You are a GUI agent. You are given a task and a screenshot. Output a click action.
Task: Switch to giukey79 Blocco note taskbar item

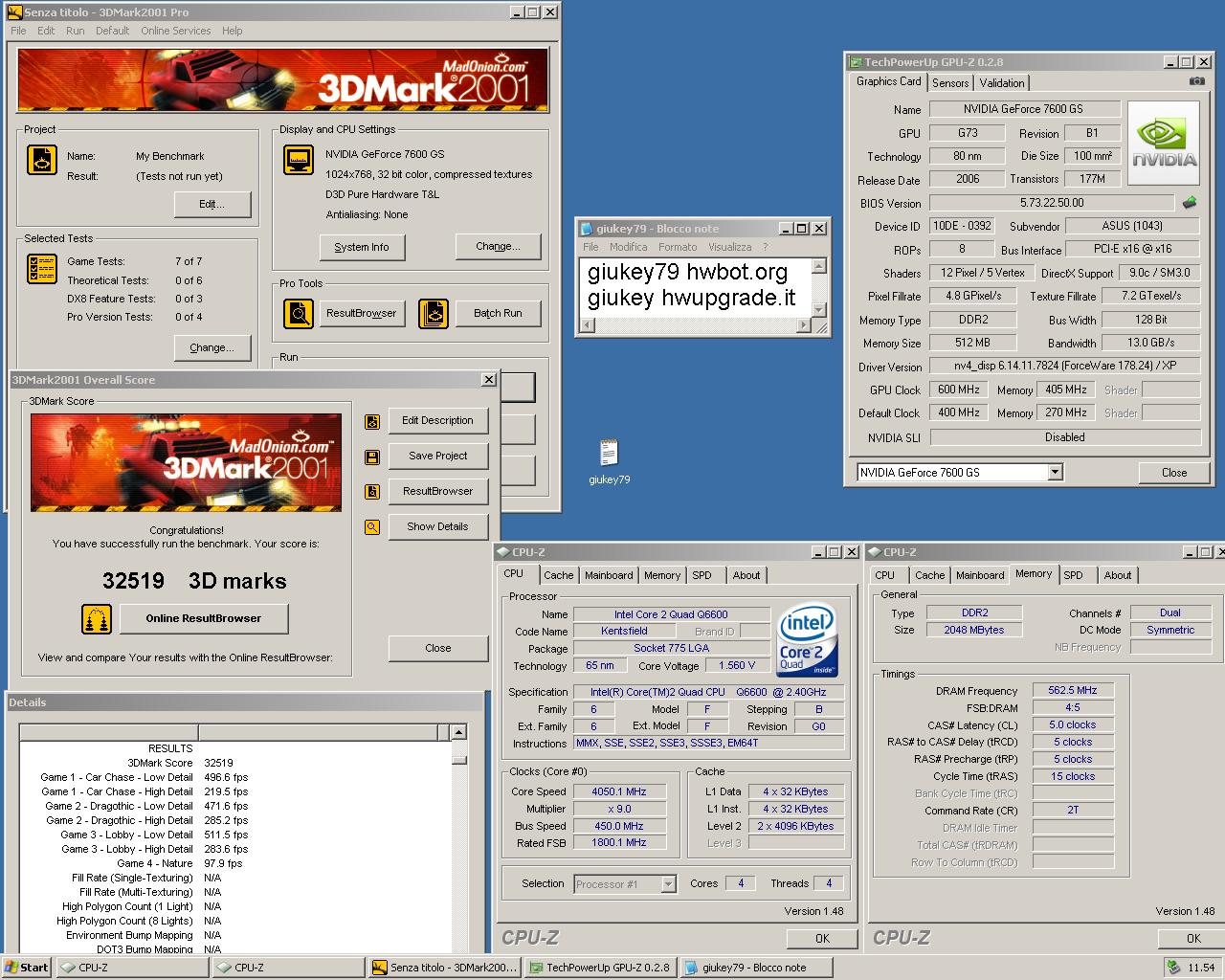[755, 968]
